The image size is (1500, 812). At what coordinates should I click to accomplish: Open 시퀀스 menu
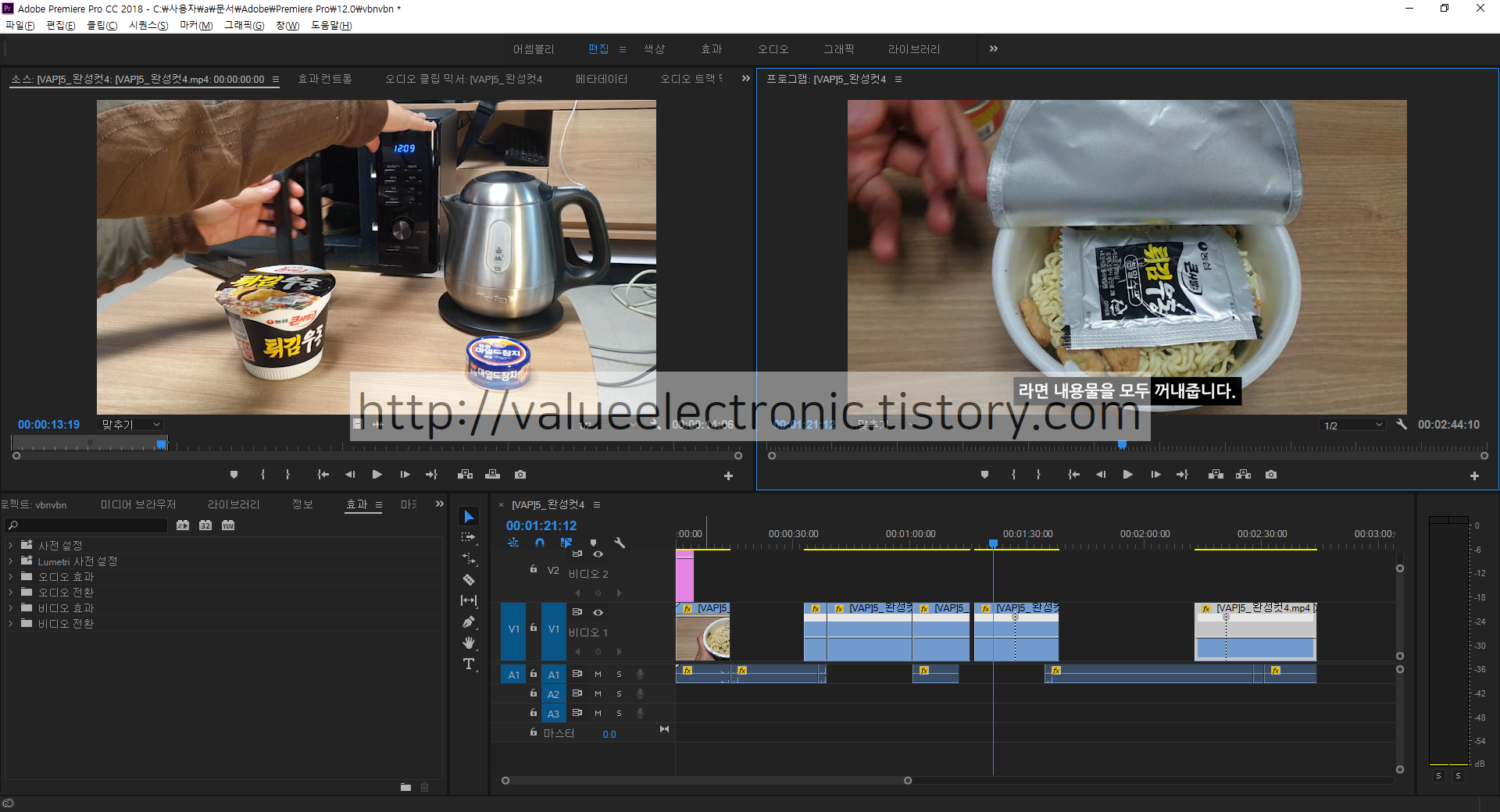(x=148, y=25)
